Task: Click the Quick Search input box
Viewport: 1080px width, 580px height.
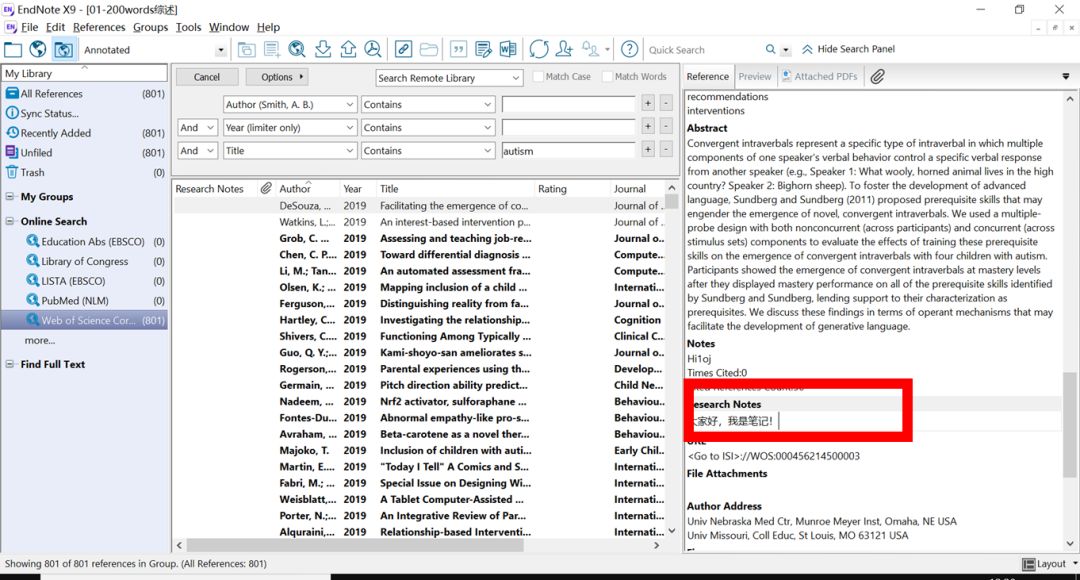Action: click(704, 50)
